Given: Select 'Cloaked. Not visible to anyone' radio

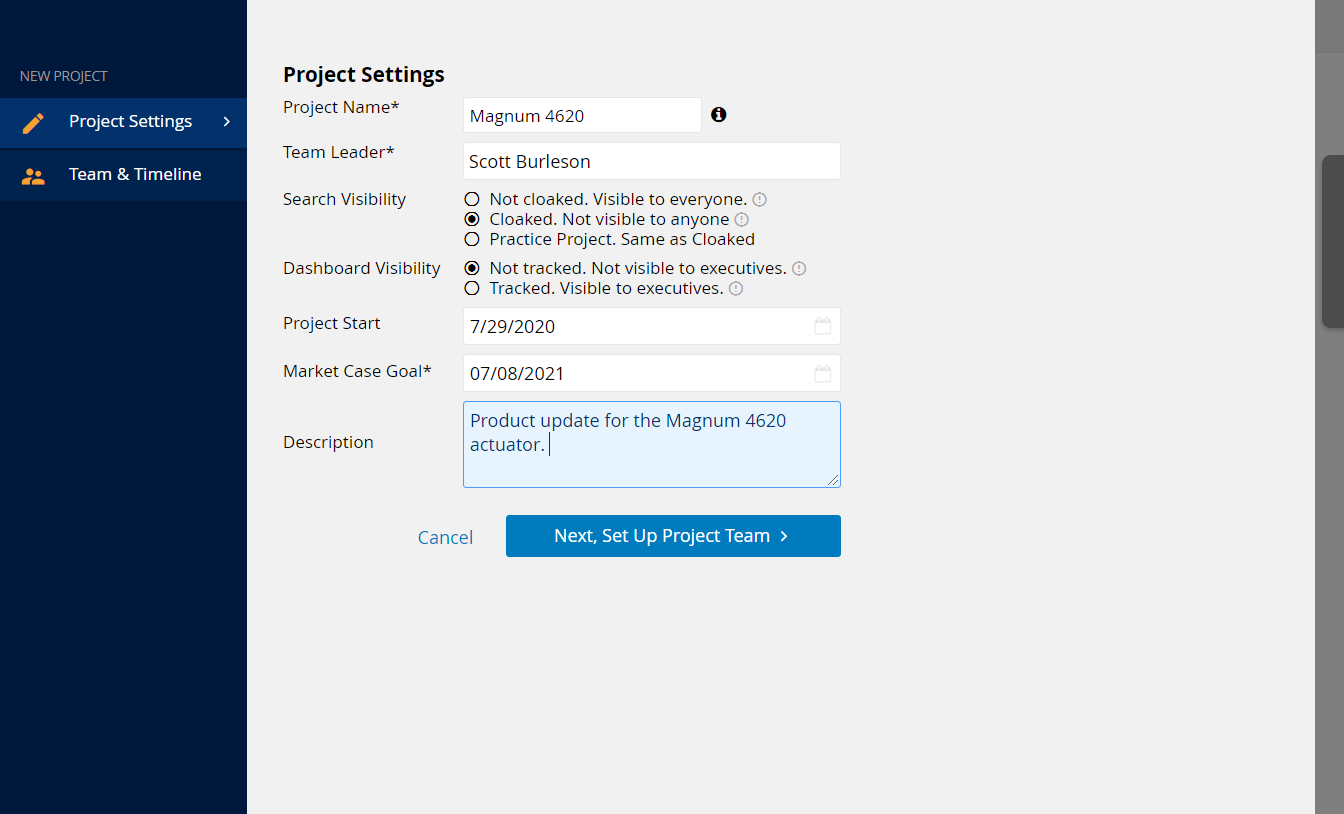Looking at the screenshot, I should [x=472, y=219].
